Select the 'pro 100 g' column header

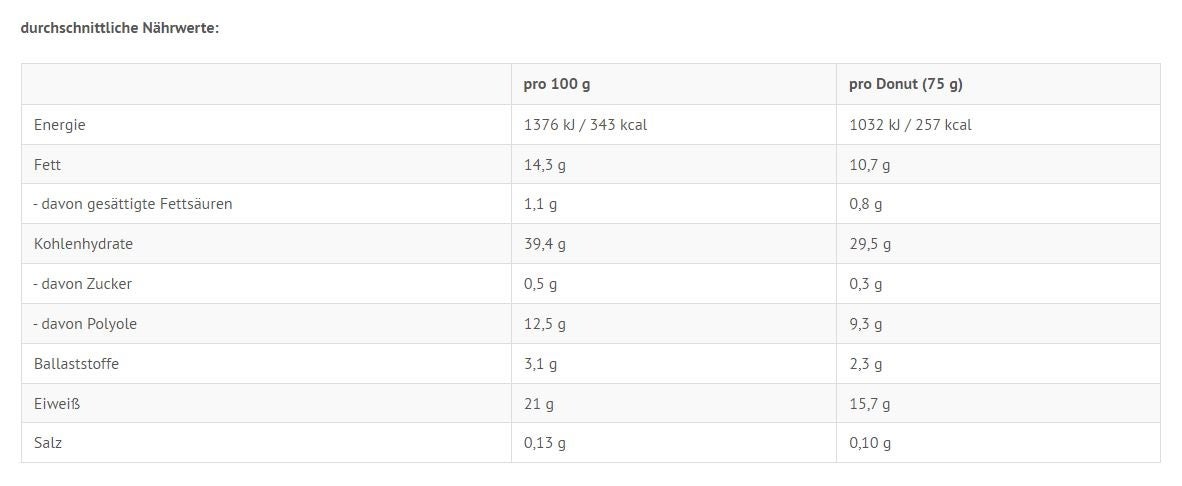(556, 84)
